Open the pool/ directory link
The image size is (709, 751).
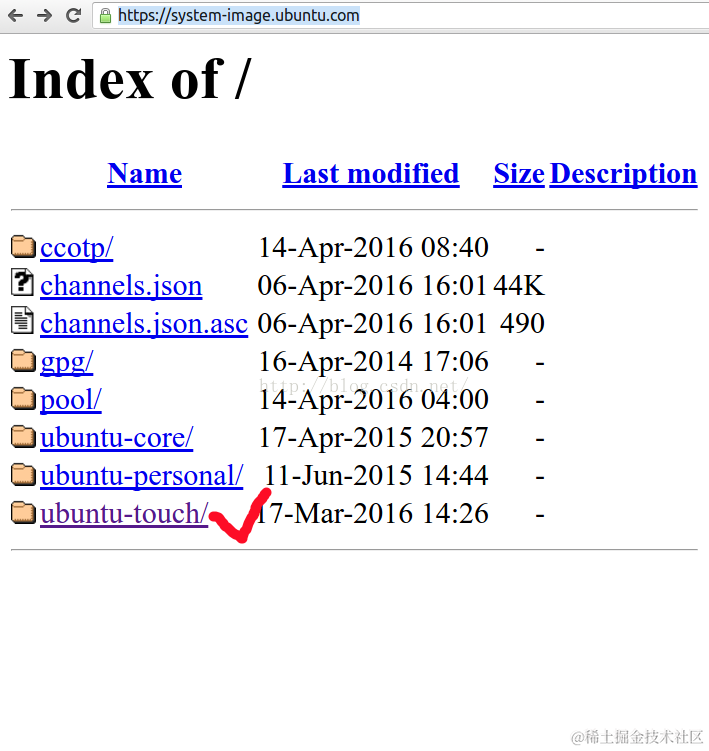click(71, 400)
